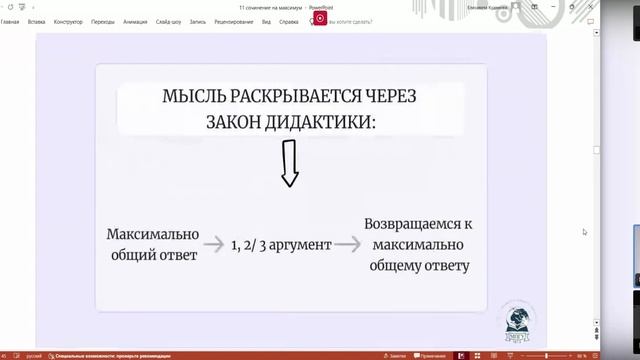Click the zoom percentage value

point(581,356)
